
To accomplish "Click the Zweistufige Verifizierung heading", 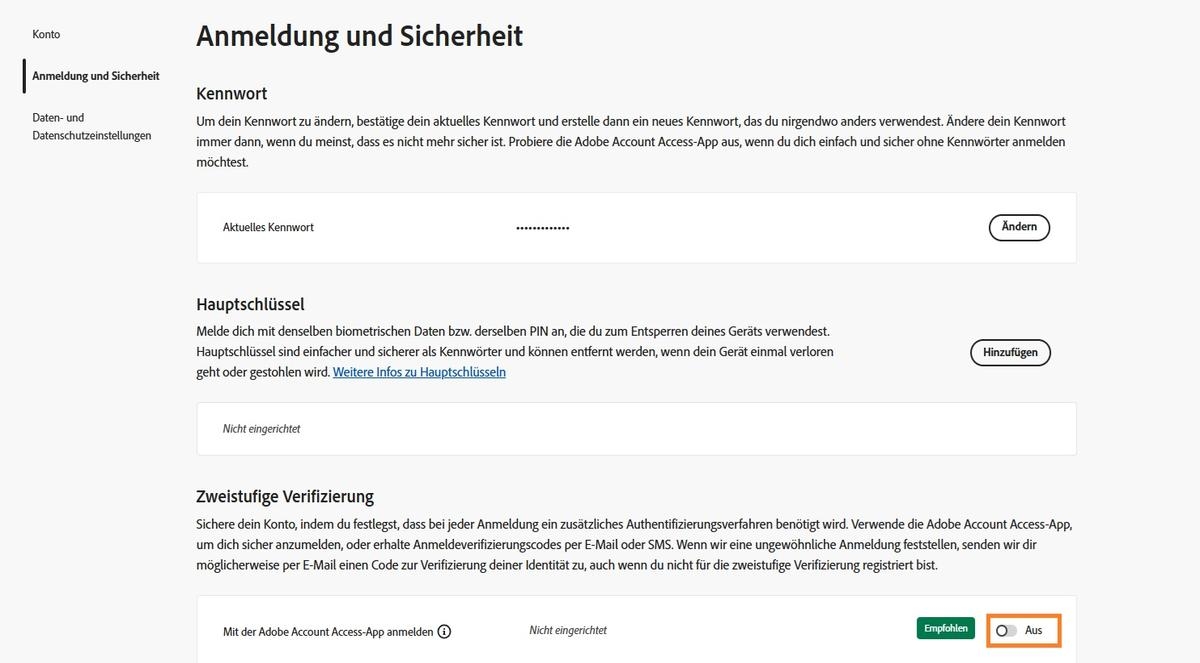I will tap(285, 496).
